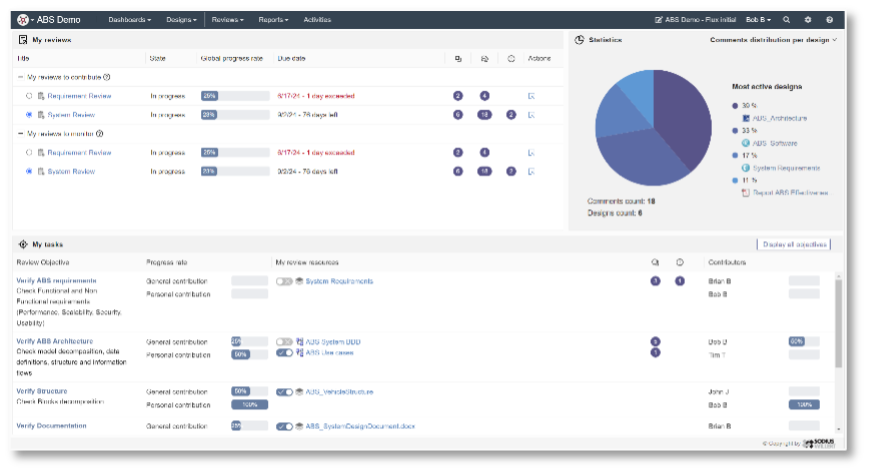Open the ABS_Architecture design link in the legend

(780, 118)
